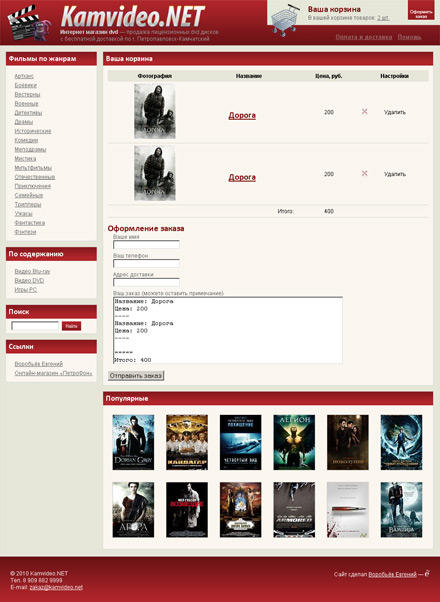Screen dimensions: 440x602
Task: Open the second Дорога title link
Action: click(242, 177)
